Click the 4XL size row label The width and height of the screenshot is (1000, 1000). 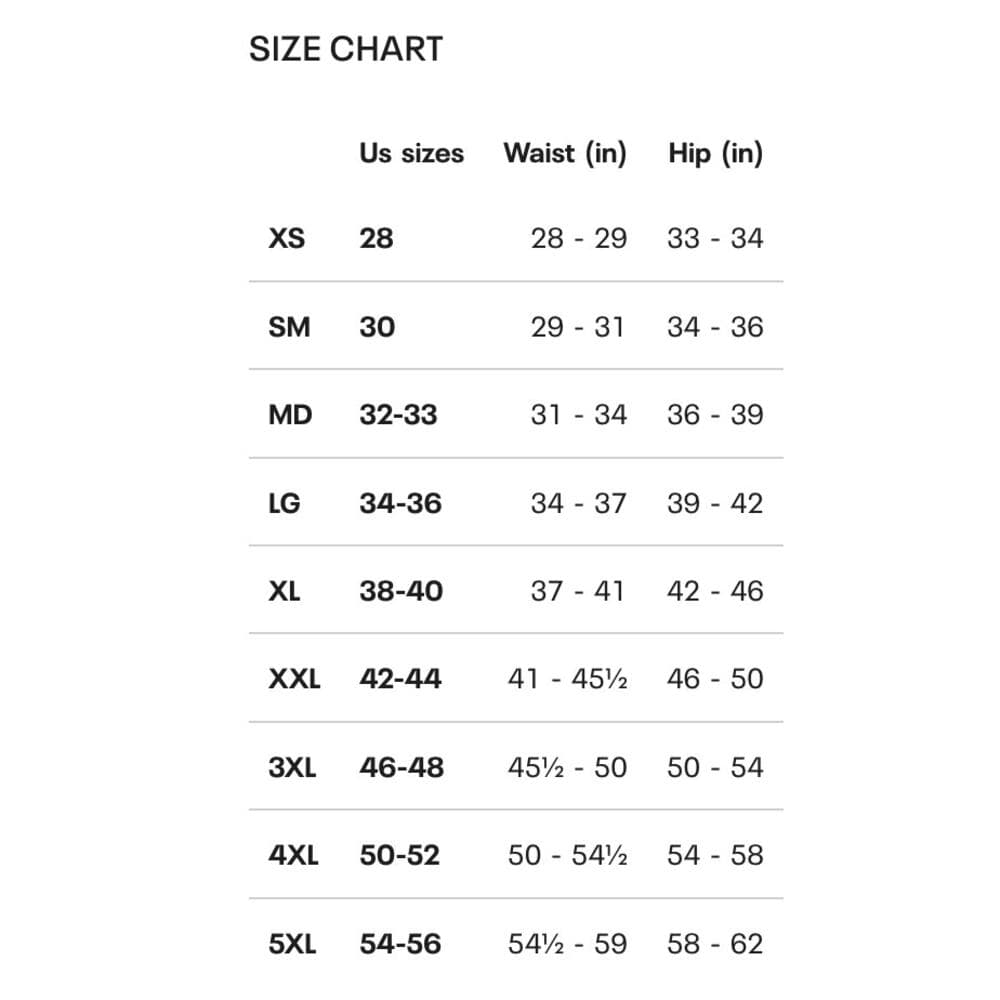(293, 855)
